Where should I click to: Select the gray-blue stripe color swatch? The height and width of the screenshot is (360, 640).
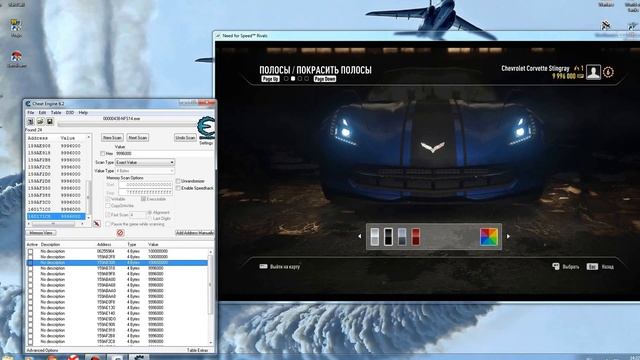coord(402,237)
